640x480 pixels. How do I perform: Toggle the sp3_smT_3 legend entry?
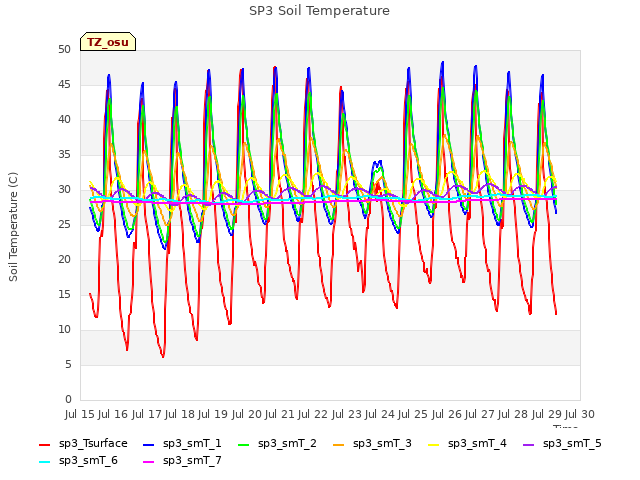(372, 444)
